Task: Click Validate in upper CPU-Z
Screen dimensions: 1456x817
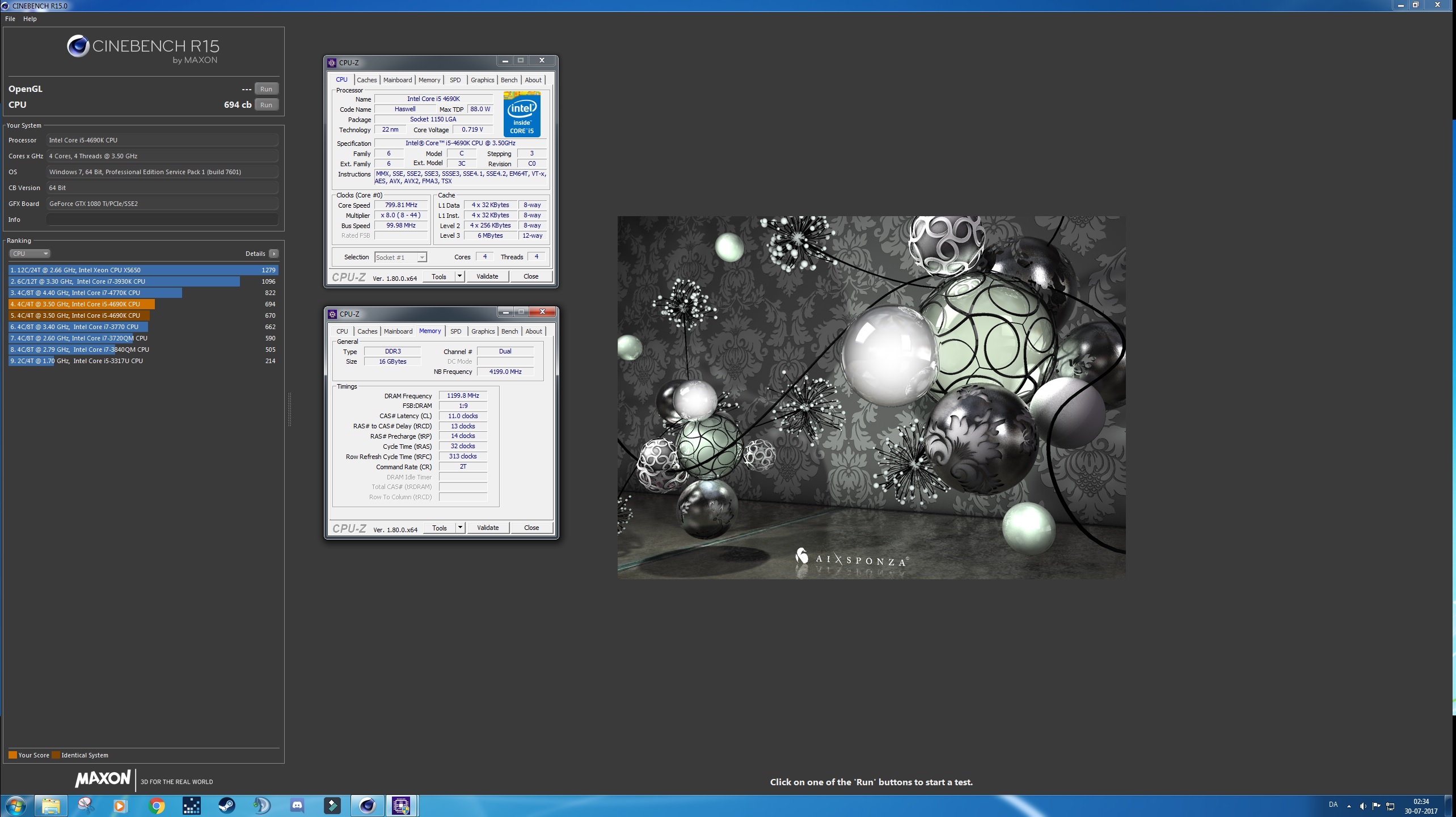Action: 487,277
